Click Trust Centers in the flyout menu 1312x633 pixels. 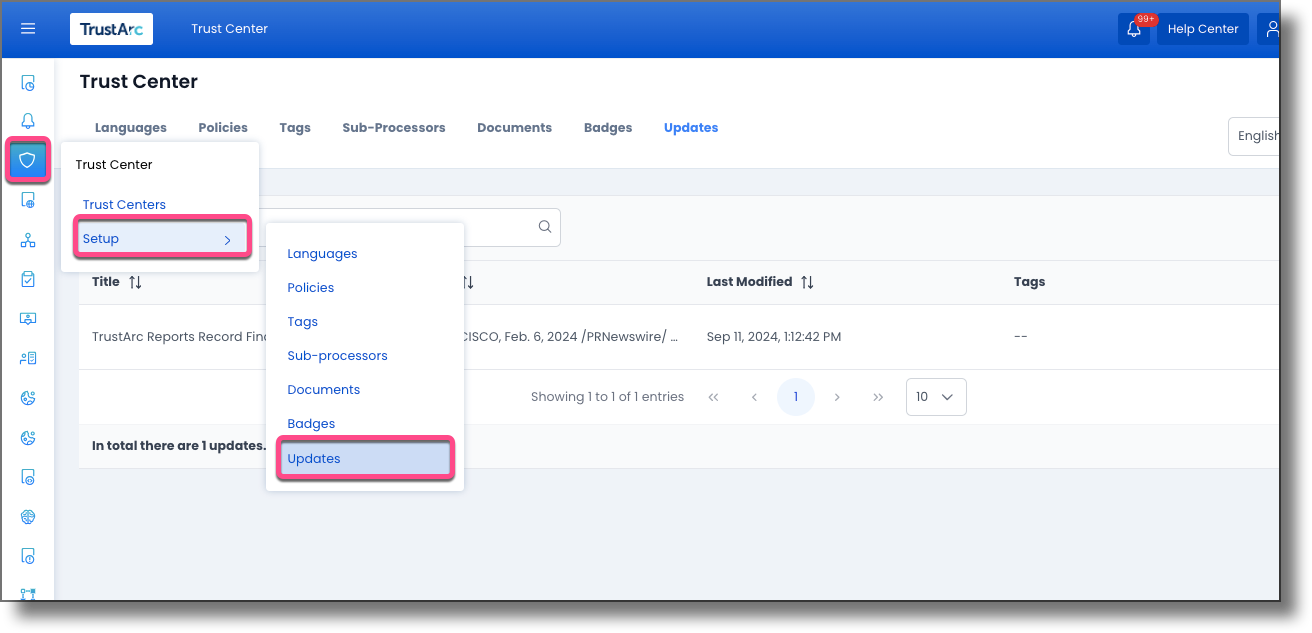[x=124, y=204]
